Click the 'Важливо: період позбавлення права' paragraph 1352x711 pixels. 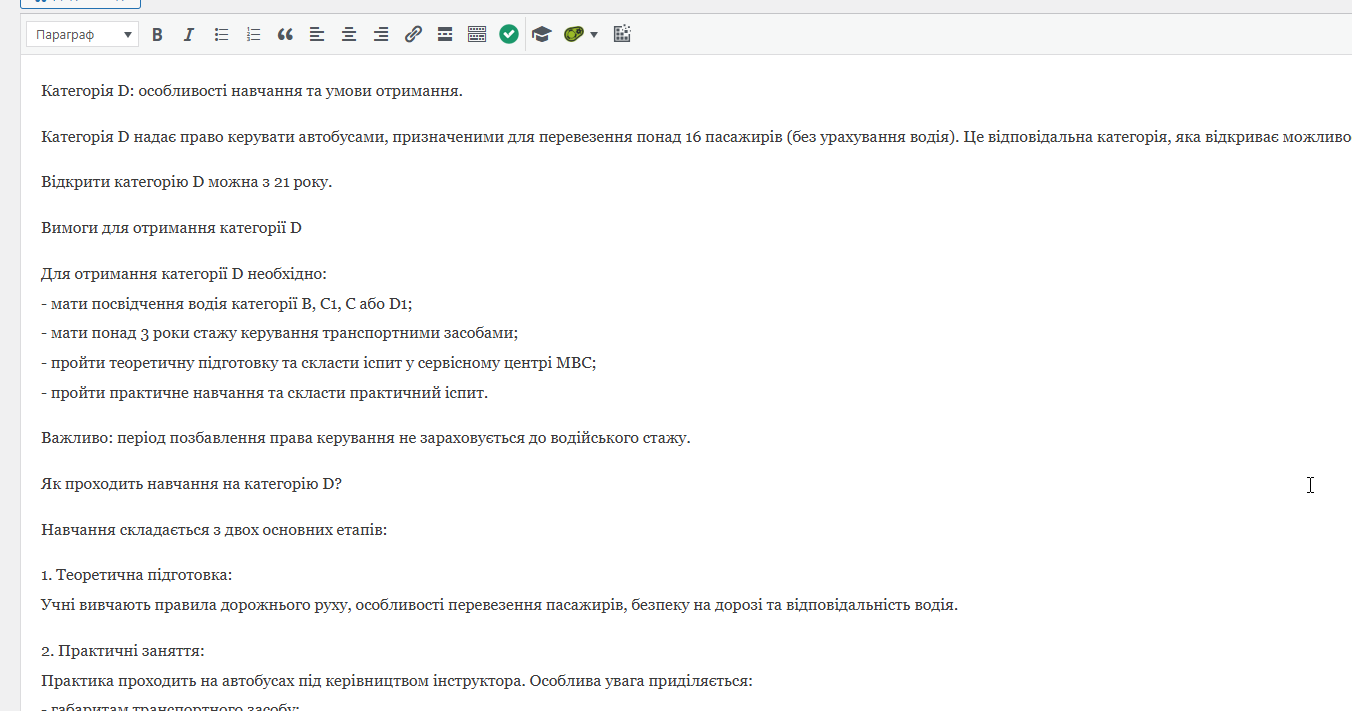click(366, 438)
